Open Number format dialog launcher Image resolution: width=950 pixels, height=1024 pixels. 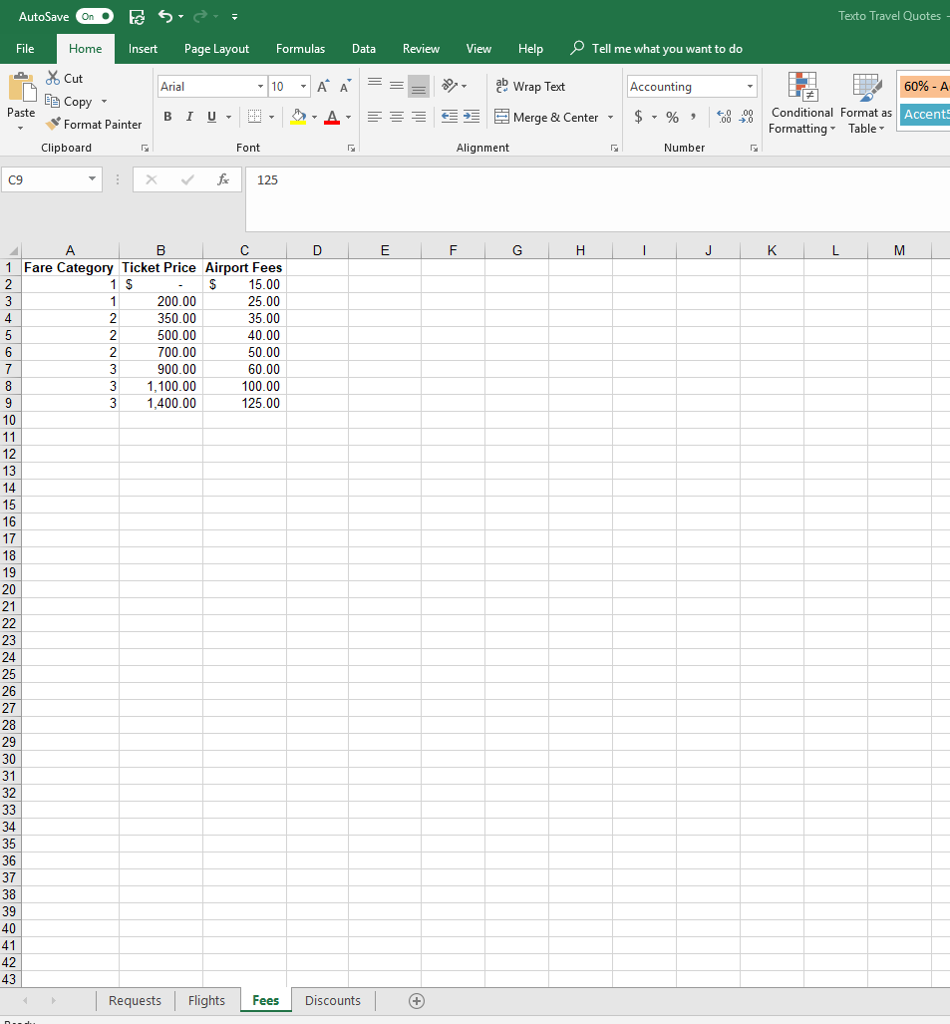point(754,148)
